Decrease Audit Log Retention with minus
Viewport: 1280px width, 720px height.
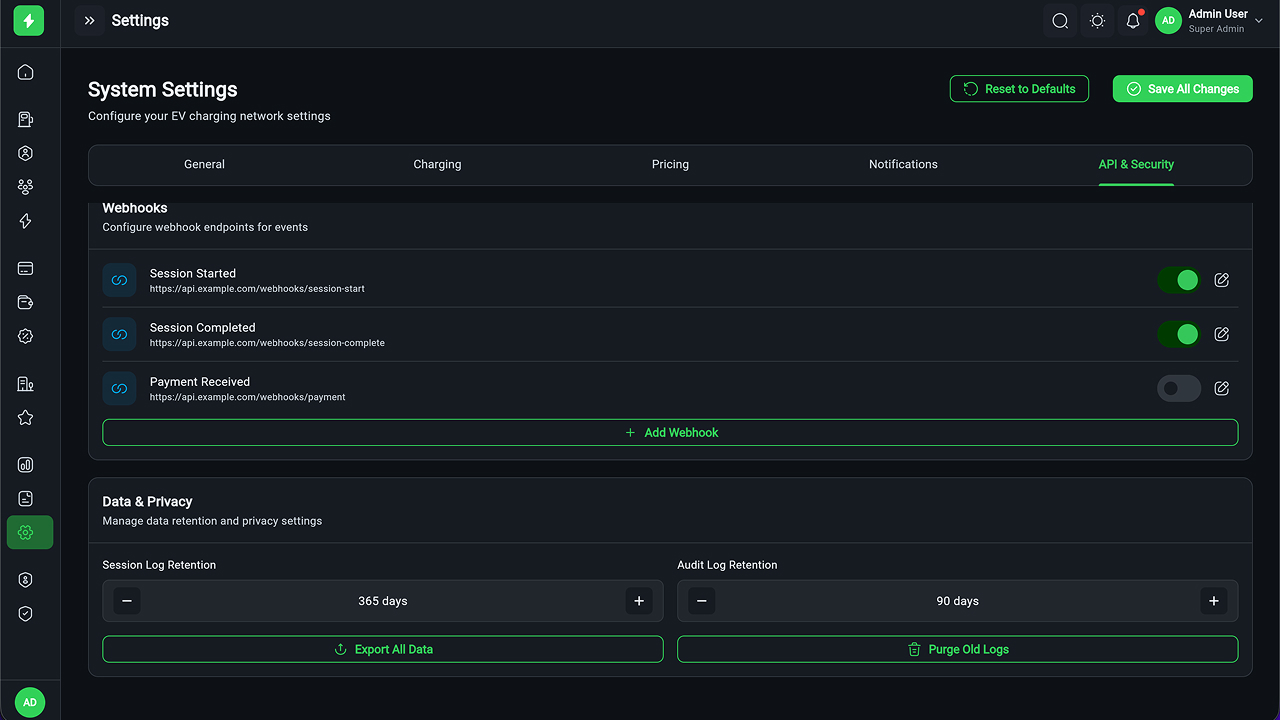(702, 601)
